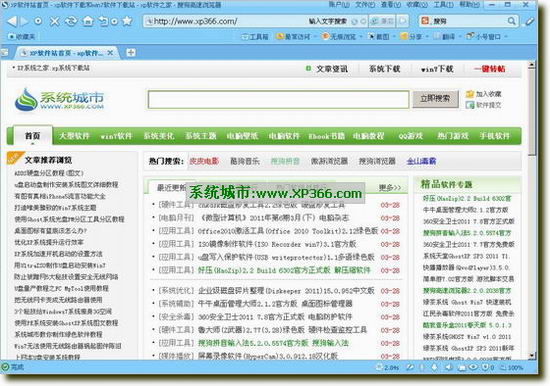The width and height of the screenshot is (550, 386).
Task: Open the 手机软件 navigation item
Action: [x=495, y=136]
